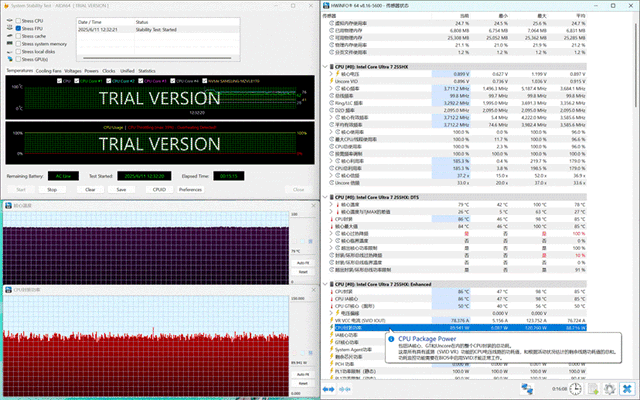The image size is (640, 400).
Task: Click the CPU chip icon beside Stress CPU
Action: coord(10,20)
